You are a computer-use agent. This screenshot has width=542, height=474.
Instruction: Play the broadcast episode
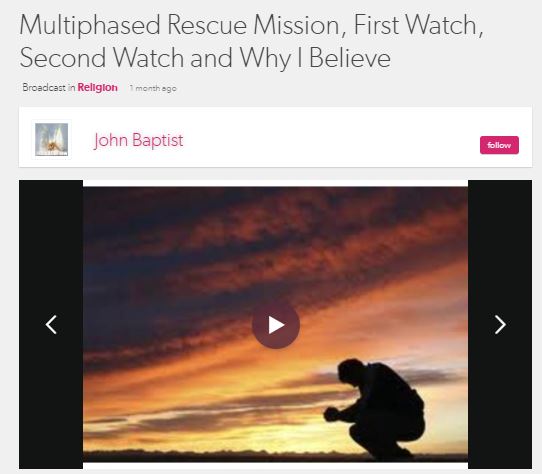[275, 325]
